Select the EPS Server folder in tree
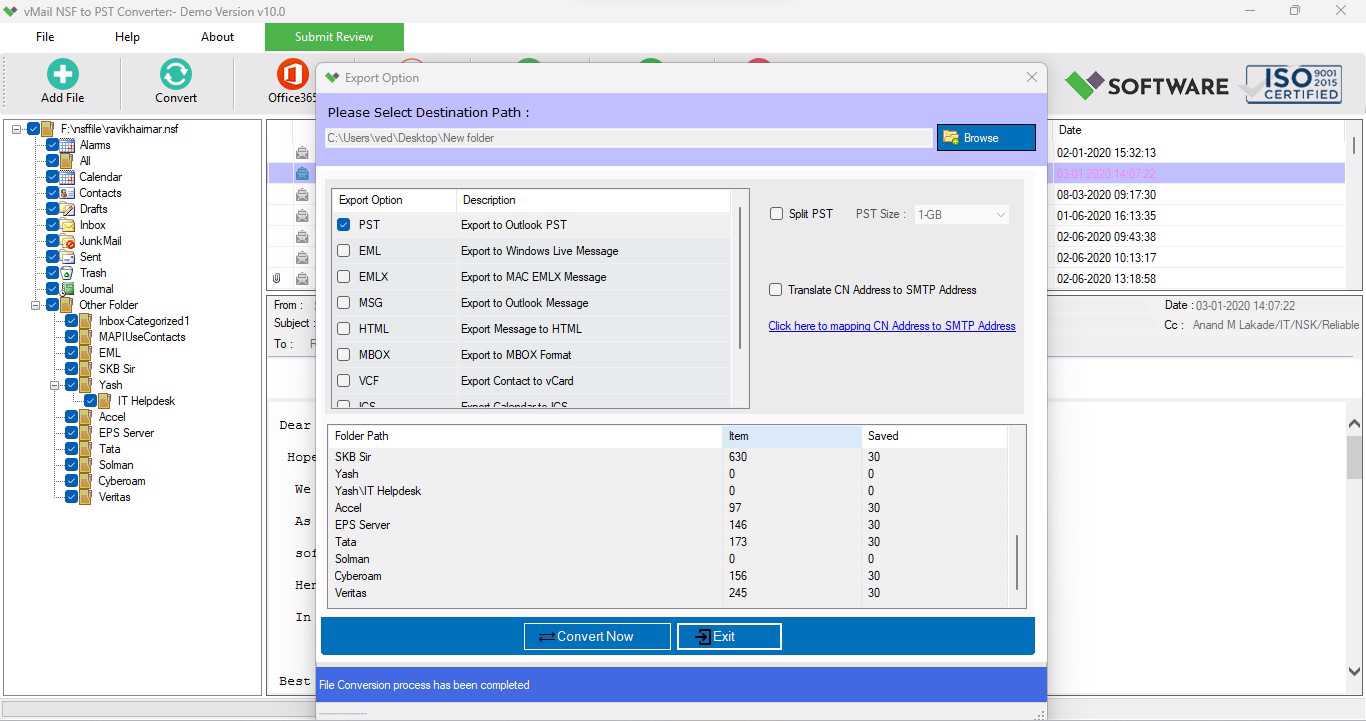This screenshot has height=721, width=1366. point(126,433)
